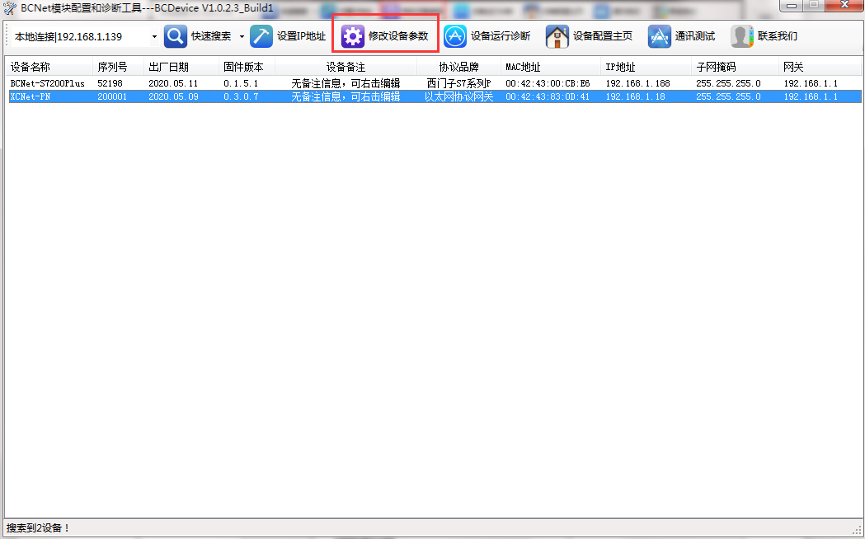The width and height of the screenshot is (866, 539).
Task: Maximize the BCDevice window
Action: point(814,5)
